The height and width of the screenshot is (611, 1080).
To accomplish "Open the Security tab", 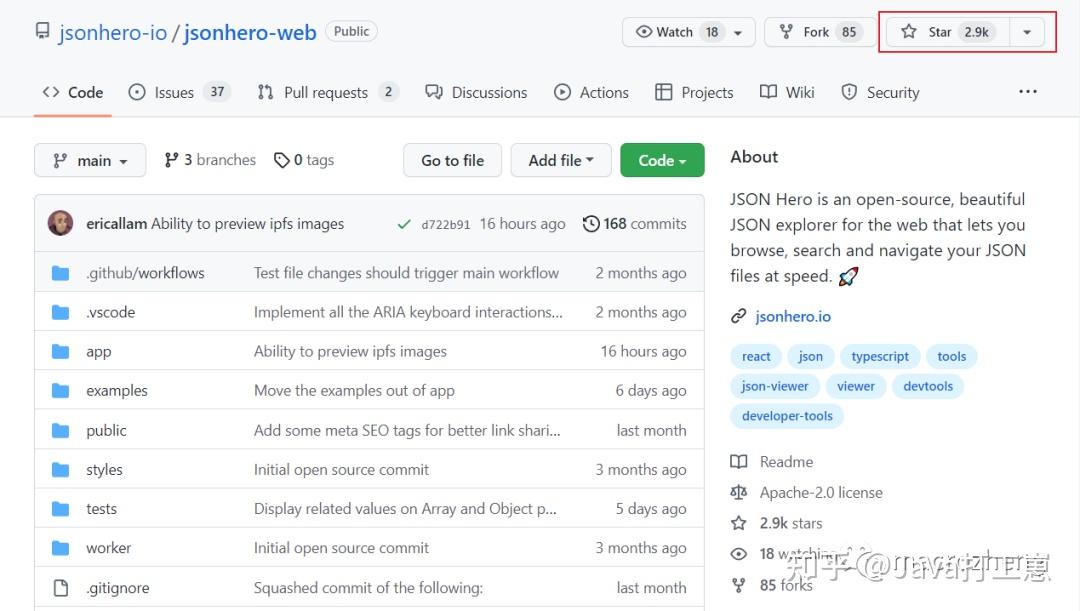I will point(880,92).
